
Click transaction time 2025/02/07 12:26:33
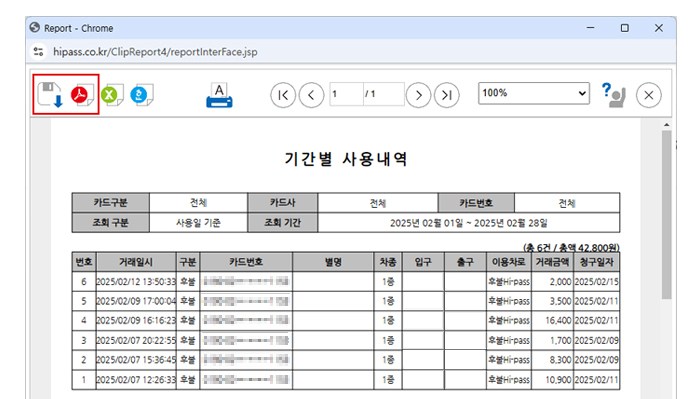[136, 379]
